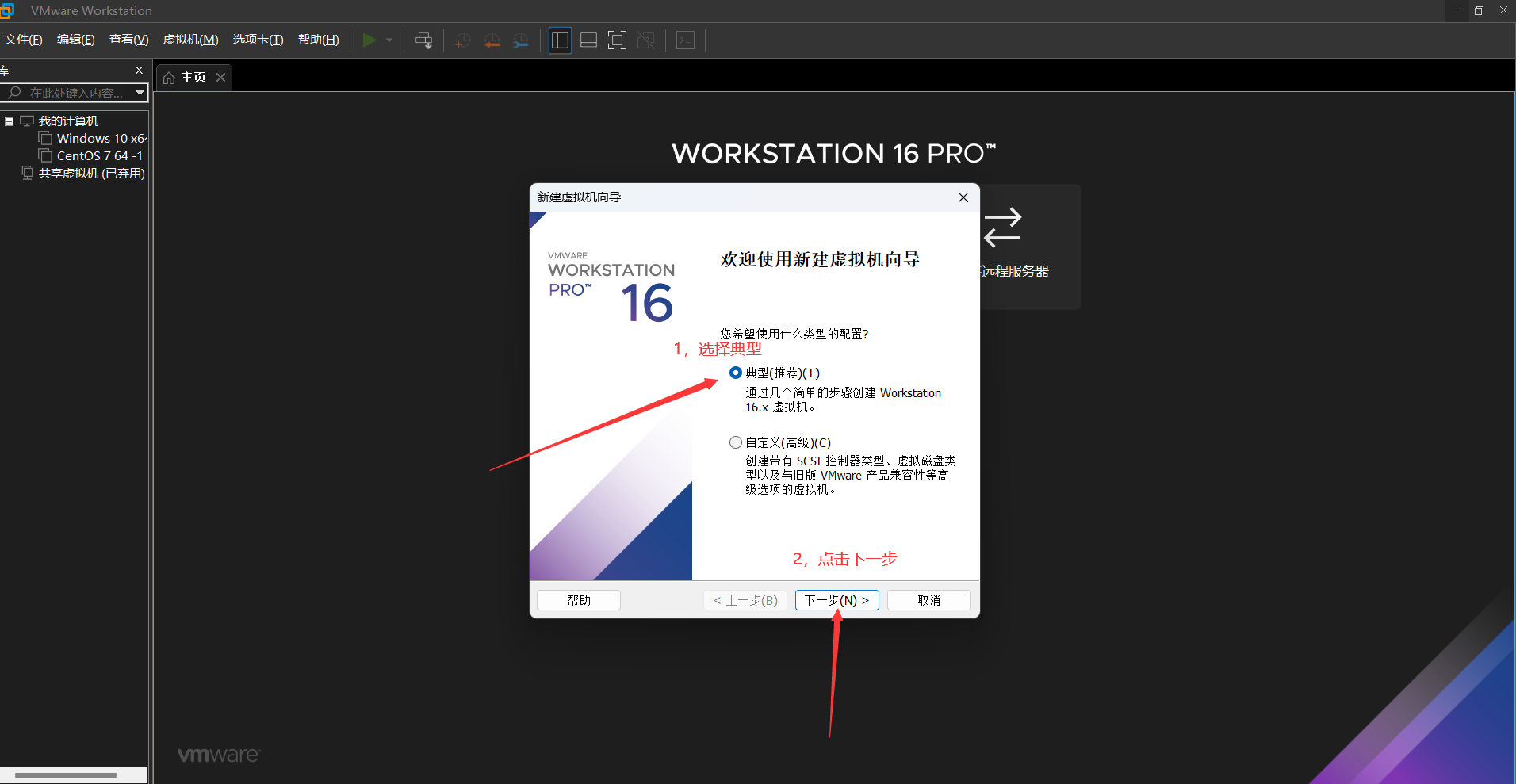Restore down the VMware window
1516x784 pixels.
(1479, 10)
